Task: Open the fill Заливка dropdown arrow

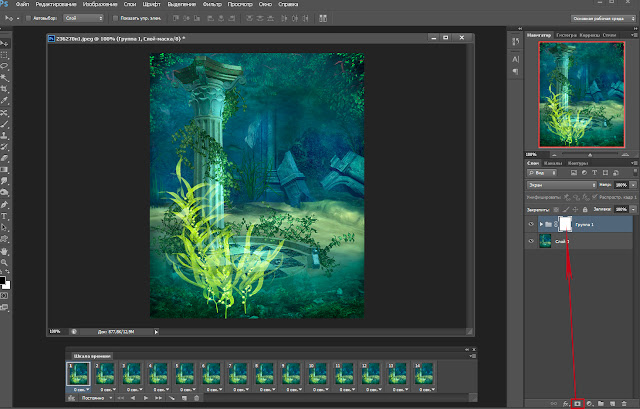Action: coord(633,209)
